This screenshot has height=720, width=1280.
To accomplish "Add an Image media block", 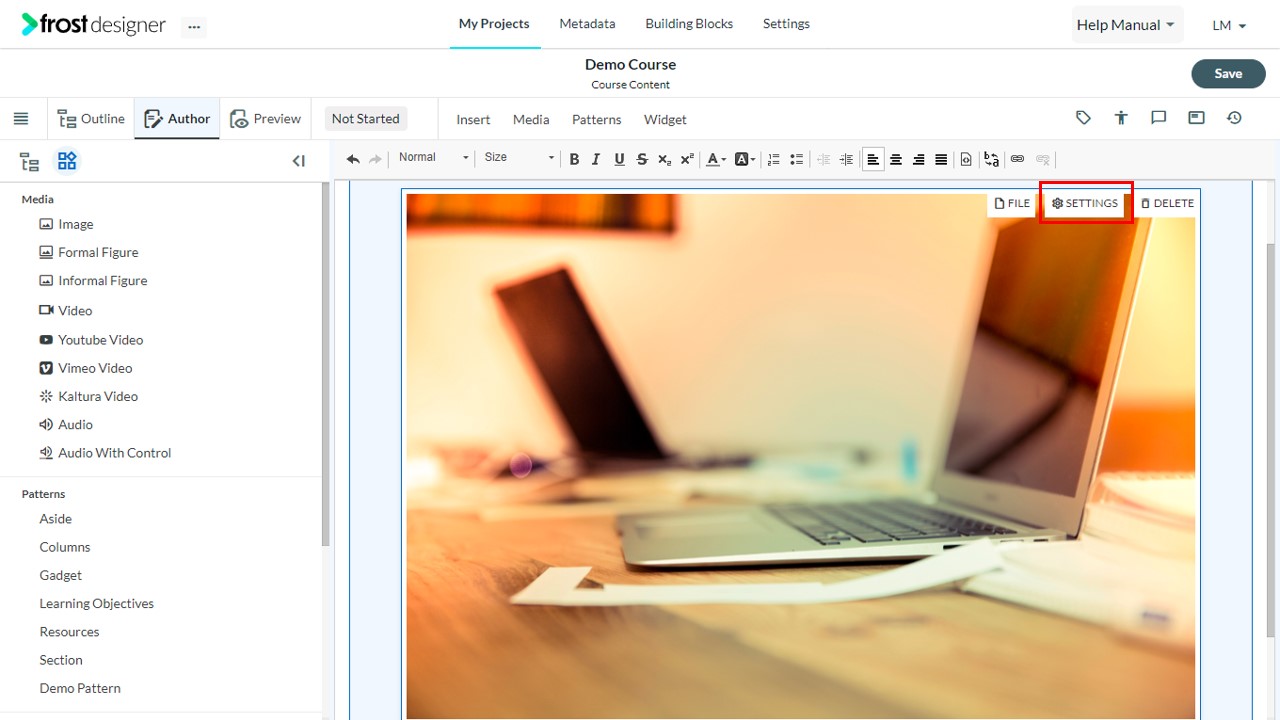I will (66, 224).
